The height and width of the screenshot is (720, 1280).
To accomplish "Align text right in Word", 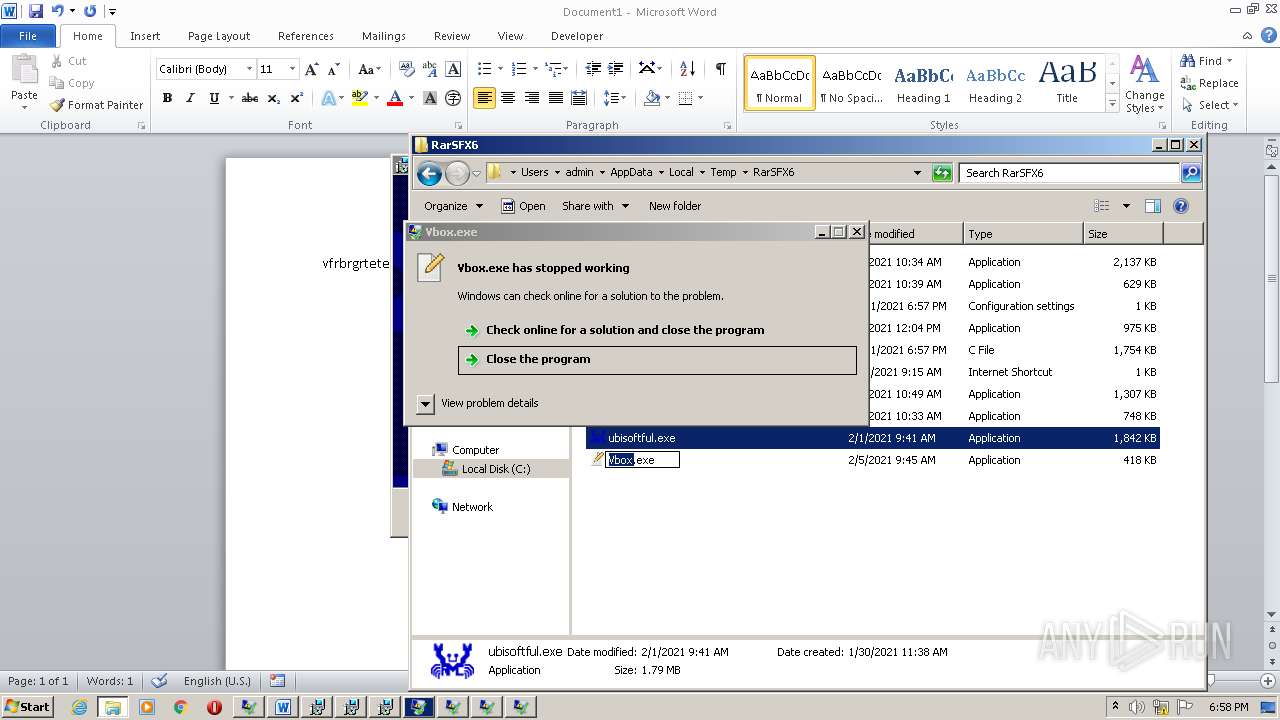I will coord(532,98).
